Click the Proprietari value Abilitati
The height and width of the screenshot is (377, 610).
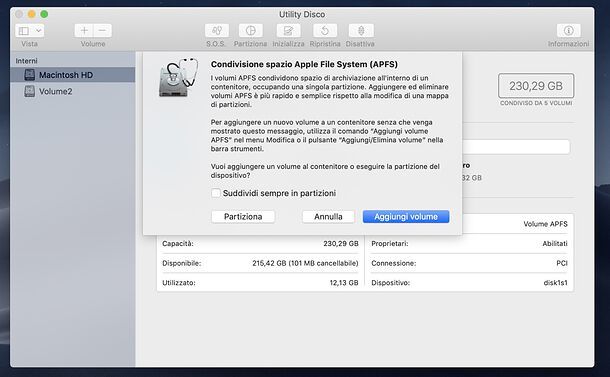click(x=555, y=244)
